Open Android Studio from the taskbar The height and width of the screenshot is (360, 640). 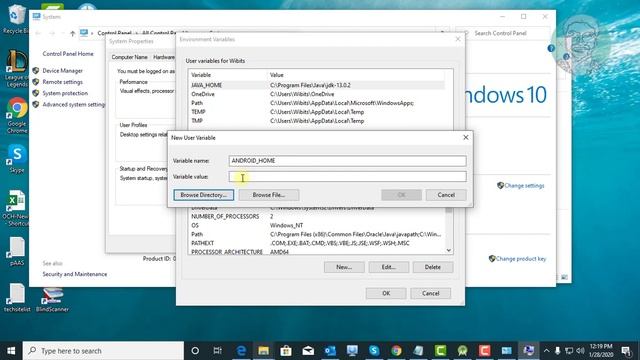pyautogui.click(x=462, y=351)
